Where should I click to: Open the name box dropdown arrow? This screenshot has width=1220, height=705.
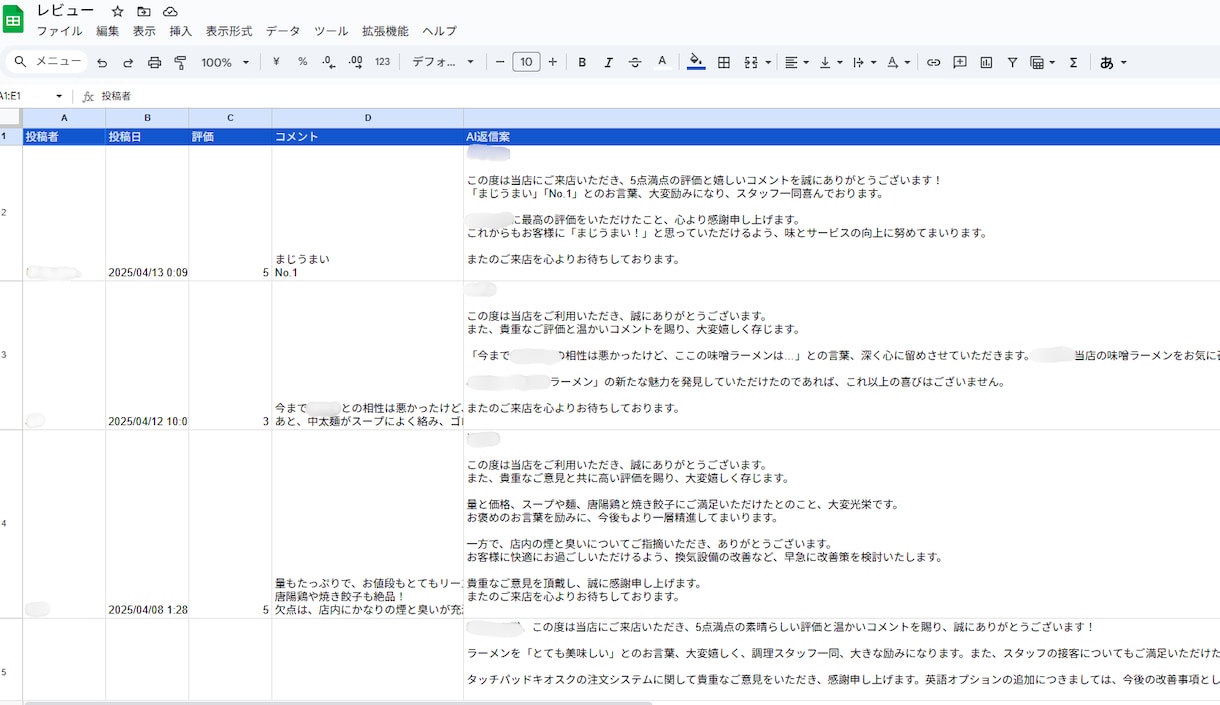click(x=59, y=96)
